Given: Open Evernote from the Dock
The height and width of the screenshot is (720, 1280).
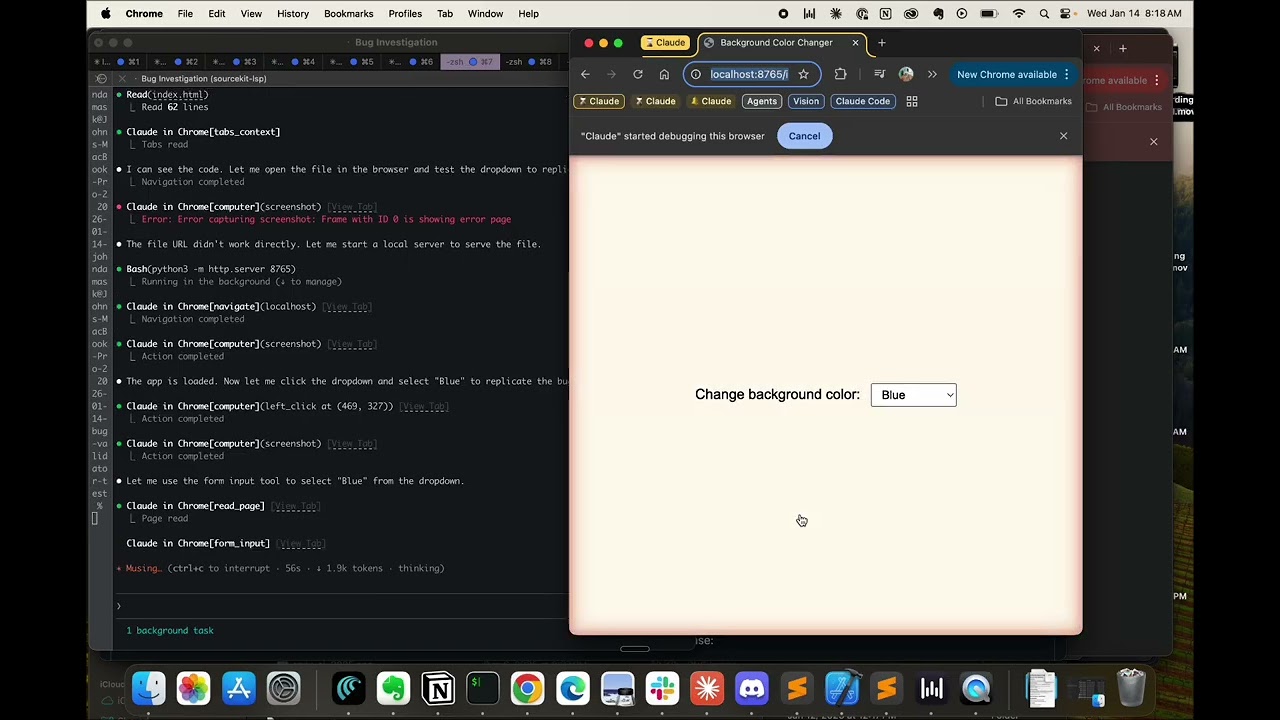Looking at the screenshot, I should 393,688.
